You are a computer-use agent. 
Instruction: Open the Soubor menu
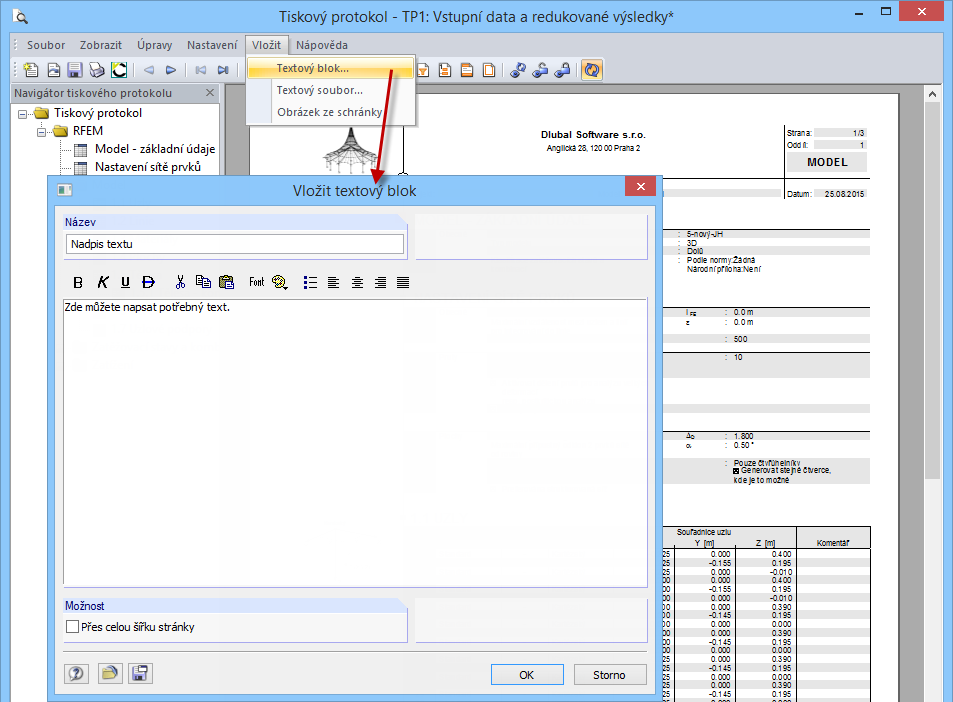pyautogui.click(x=46, y=45)
